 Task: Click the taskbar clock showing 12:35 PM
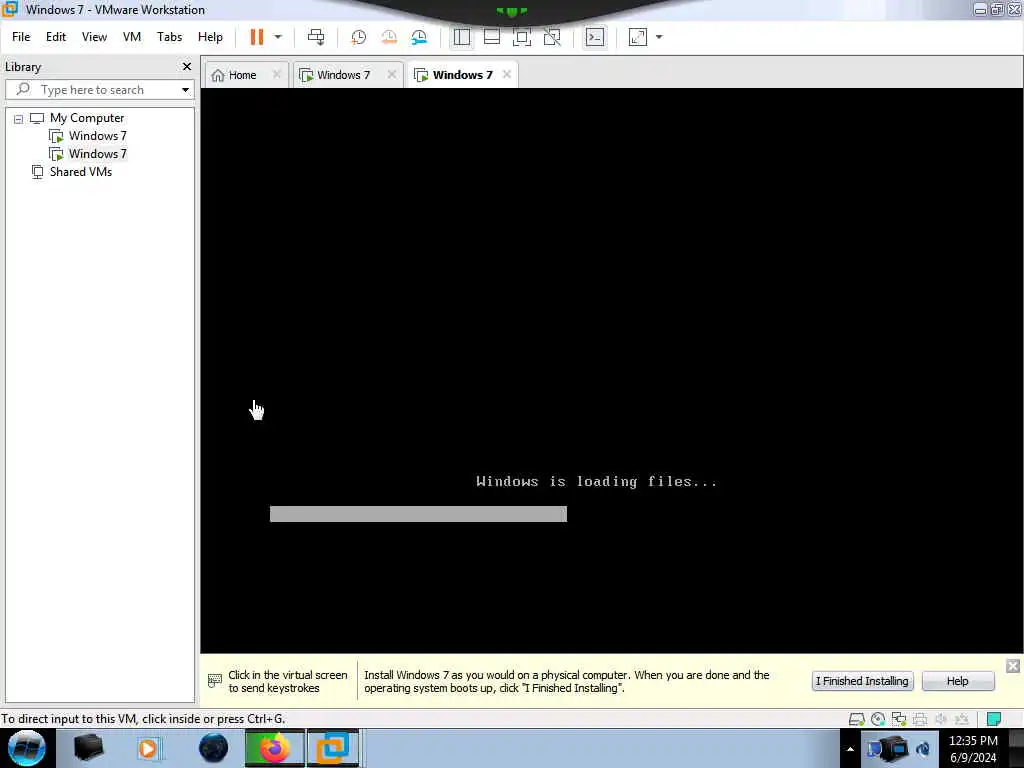tap(973, 749)
